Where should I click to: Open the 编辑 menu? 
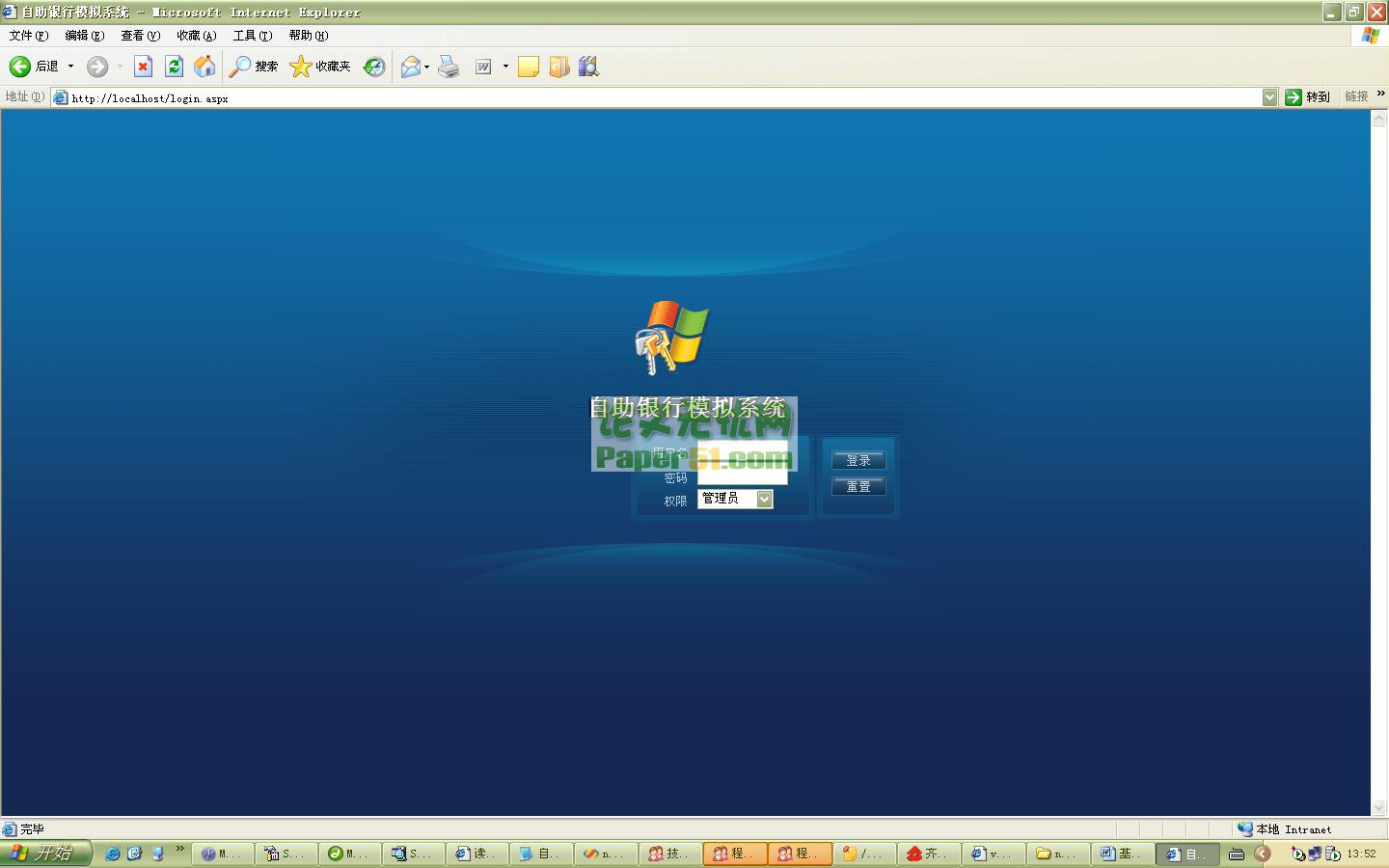[x=85, y=36]
